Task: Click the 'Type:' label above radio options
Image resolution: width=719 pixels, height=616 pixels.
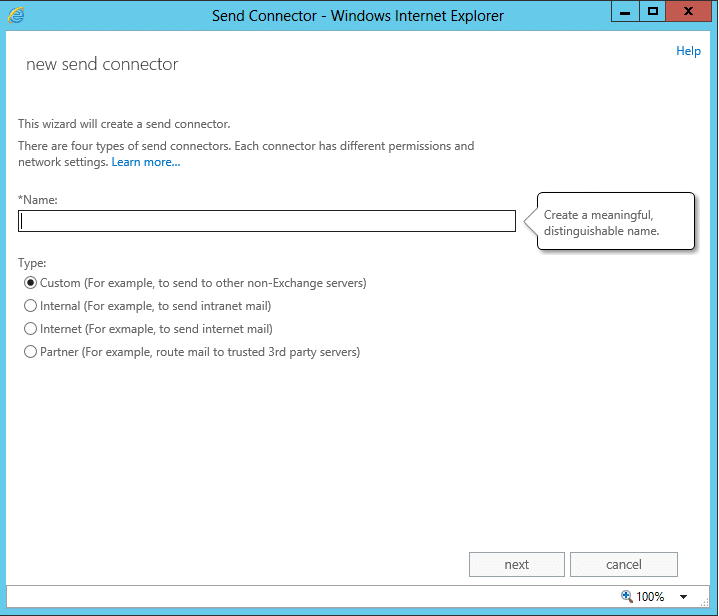Action: click(x=33, y=263)
